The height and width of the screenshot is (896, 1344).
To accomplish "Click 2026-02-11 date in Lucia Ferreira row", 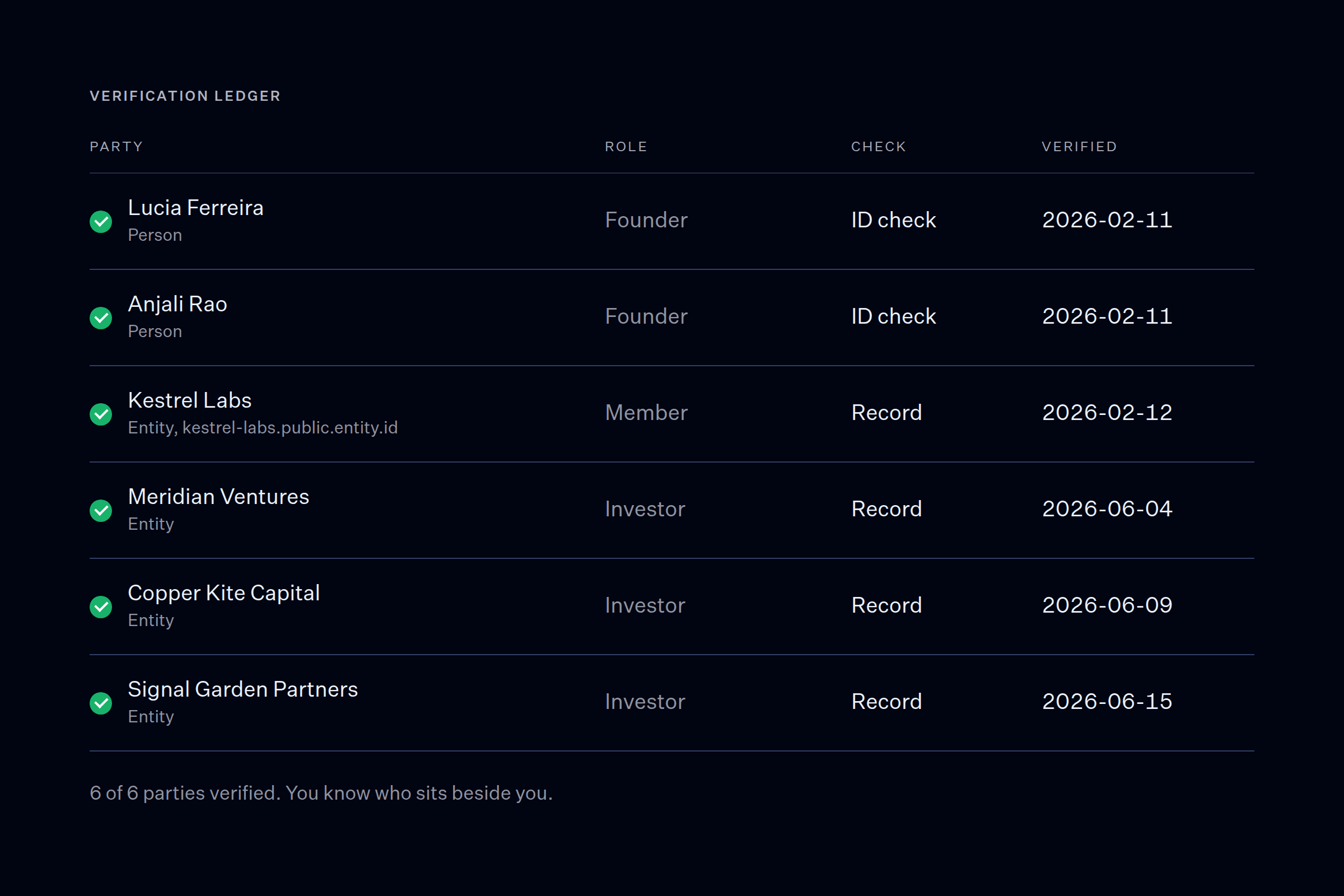I will point(1108,220).
